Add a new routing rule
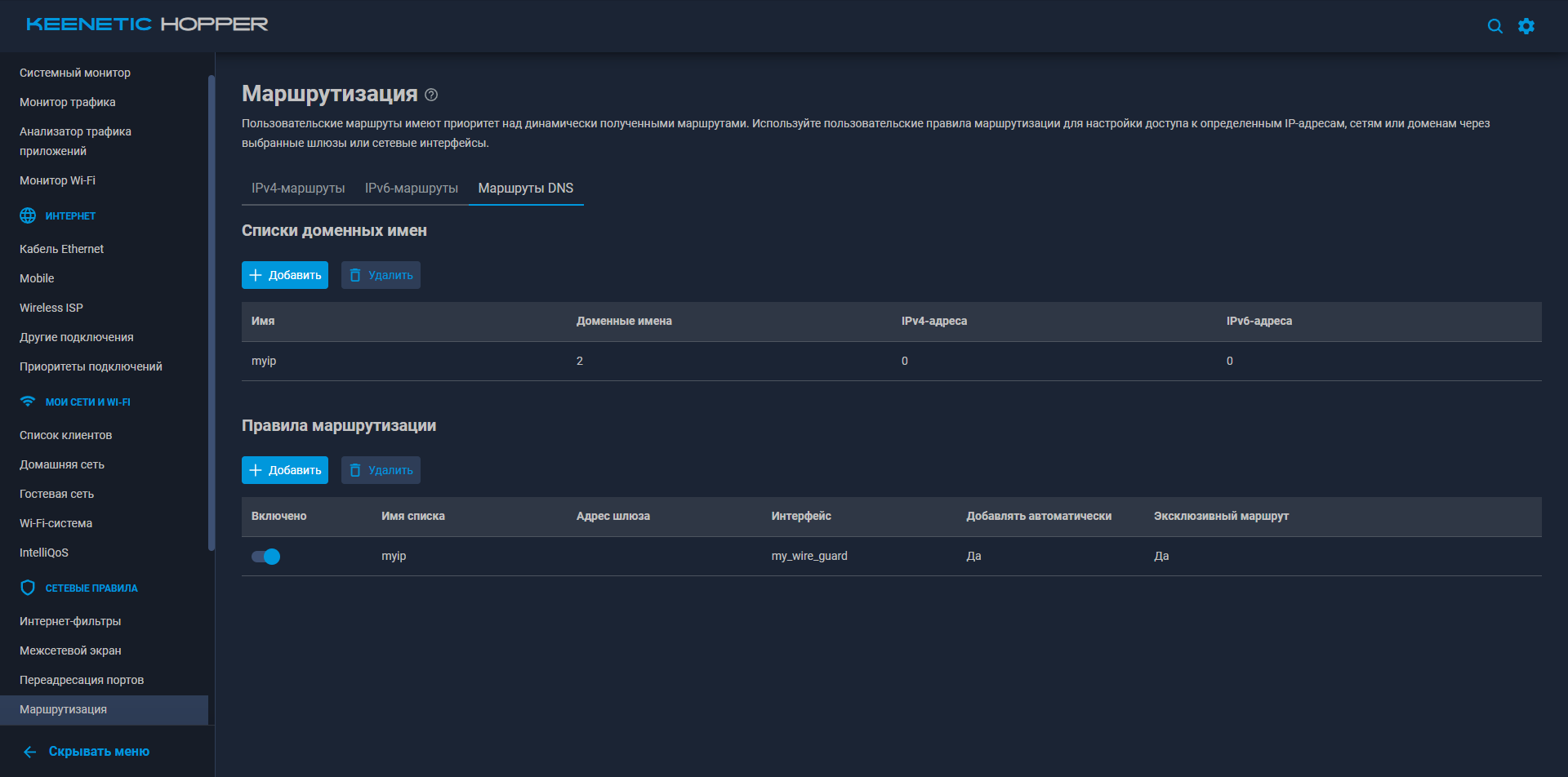The height and width of the screenshot is (777, 1568). tap(284, 470)
